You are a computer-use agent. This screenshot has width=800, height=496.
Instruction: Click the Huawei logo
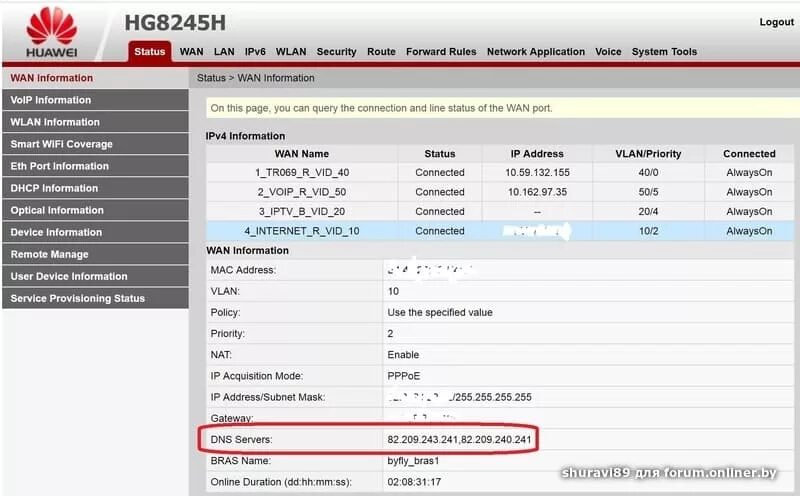coord(52,33)
